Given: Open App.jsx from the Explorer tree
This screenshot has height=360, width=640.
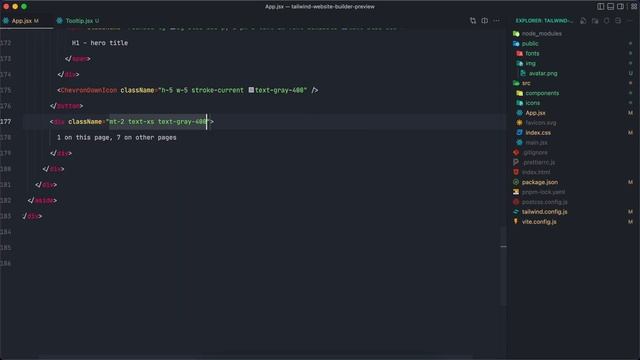Looking at the screenshot, I should pos(536,113).
